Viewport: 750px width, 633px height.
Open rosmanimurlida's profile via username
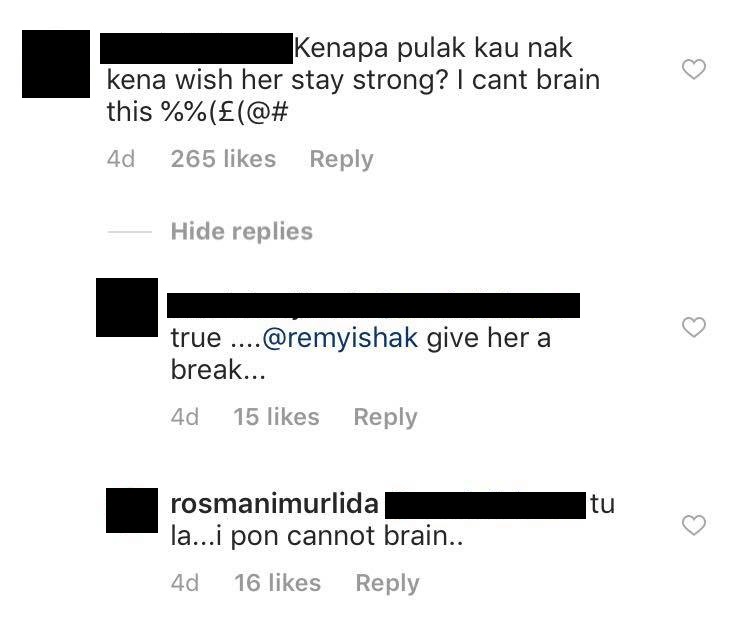click(x=275, y=504)
